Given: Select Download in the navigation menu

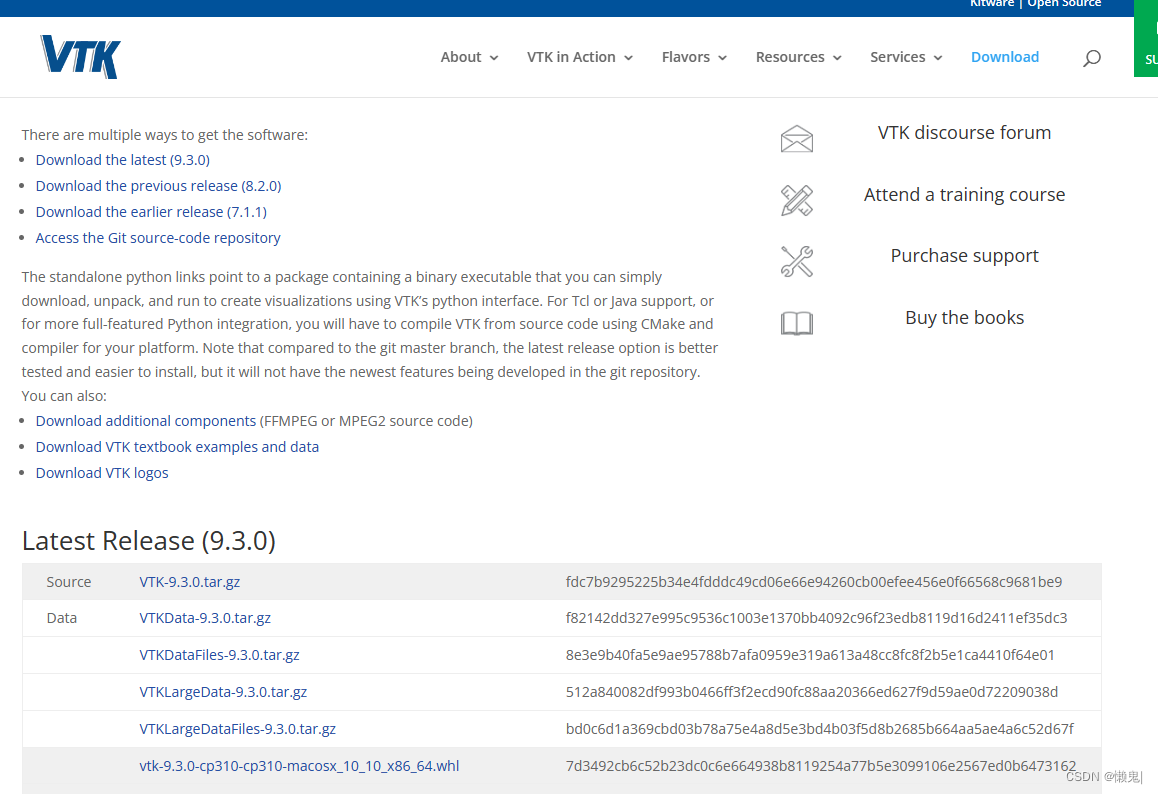Looking at the screenshot, I should click(1005, 57).
